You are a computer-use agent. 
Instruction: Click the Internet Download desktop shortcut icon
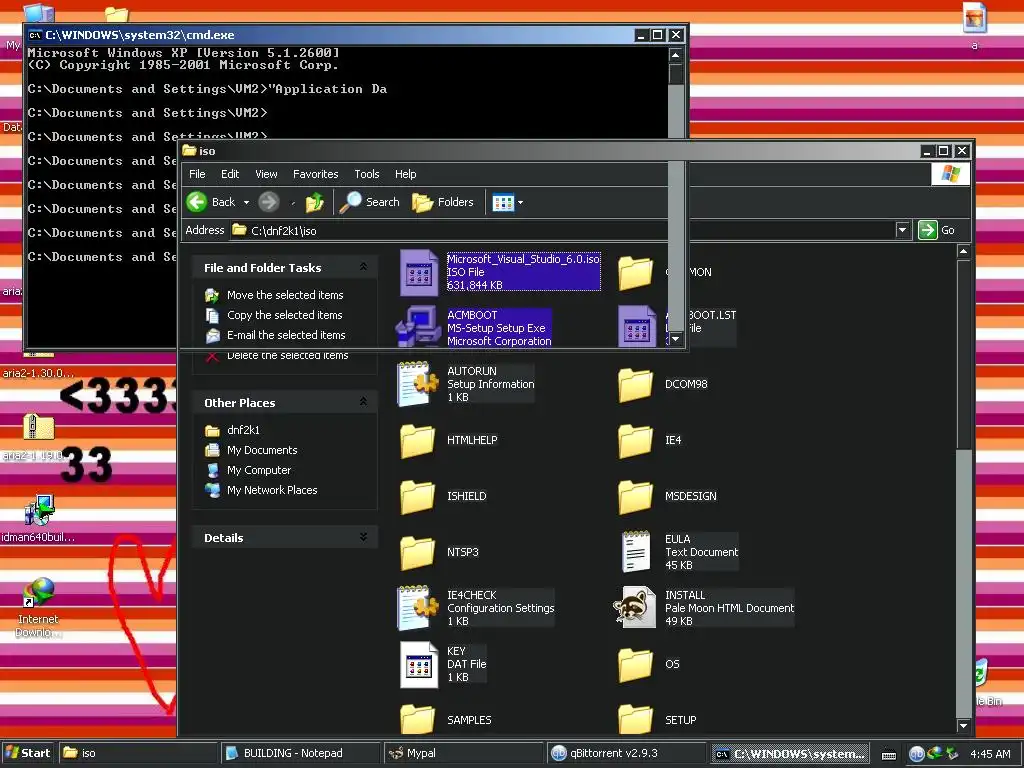tap(39, 592)
